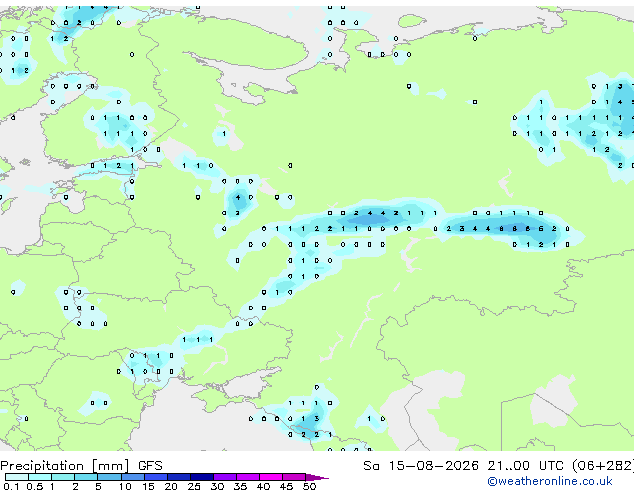
Task: Pick the 0.5–1 mm legend swatch
Action: pos(40,477)
